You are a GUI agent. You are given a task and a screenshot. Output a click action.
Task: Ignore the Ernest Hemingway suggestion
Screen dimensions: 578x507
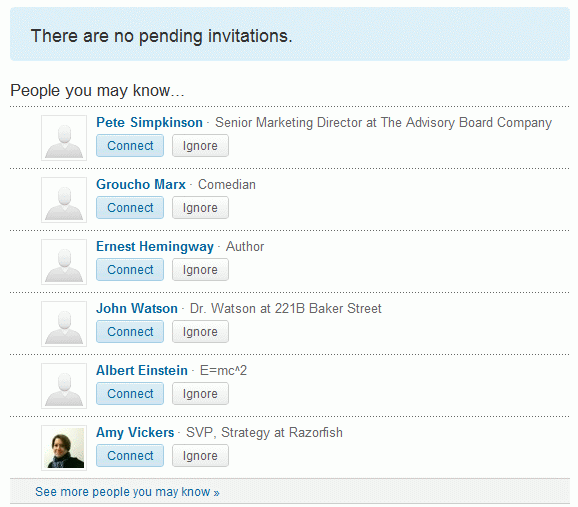(x=200, y=270)
